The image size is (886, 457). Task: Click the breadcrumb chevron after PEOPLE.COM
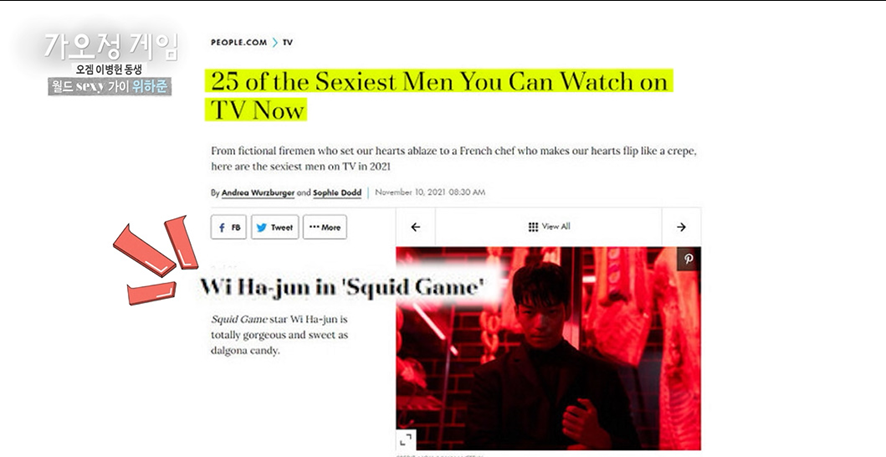pos(275,42)
